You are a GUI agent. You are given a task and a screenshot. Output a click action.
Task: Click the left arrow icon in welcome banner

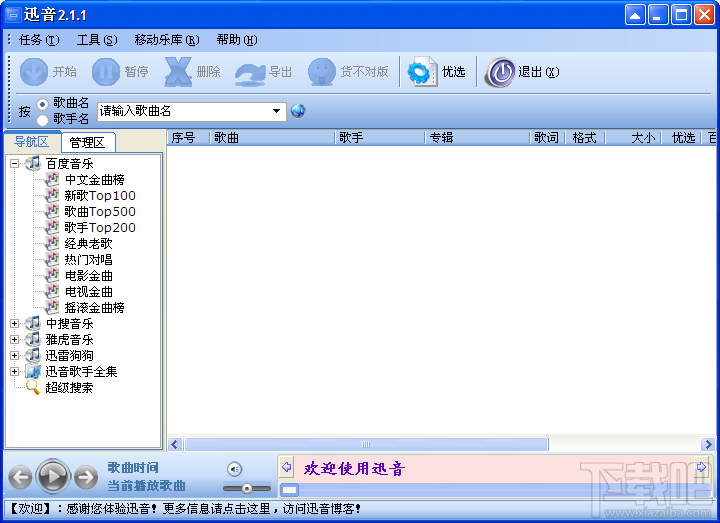pos(287,467)
